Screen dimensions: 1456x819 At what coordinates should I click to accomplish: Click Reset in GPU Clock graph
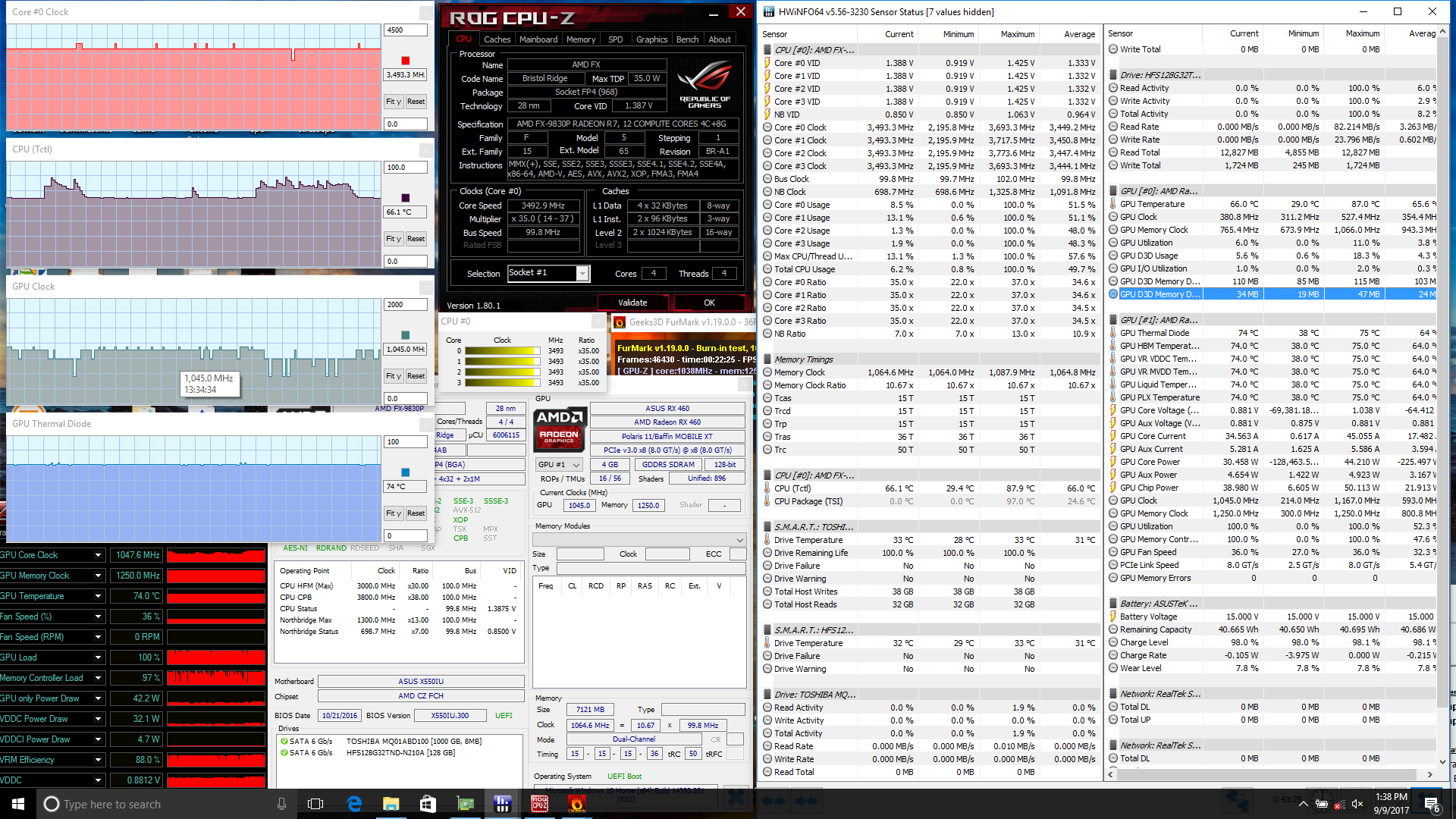tap(416, 376)
